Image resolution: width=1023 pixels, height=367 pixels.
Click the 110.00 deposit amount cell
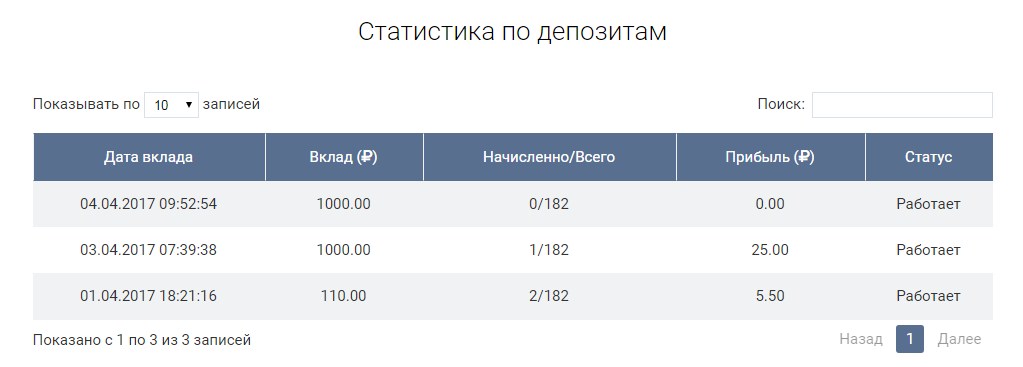[344, 297]
